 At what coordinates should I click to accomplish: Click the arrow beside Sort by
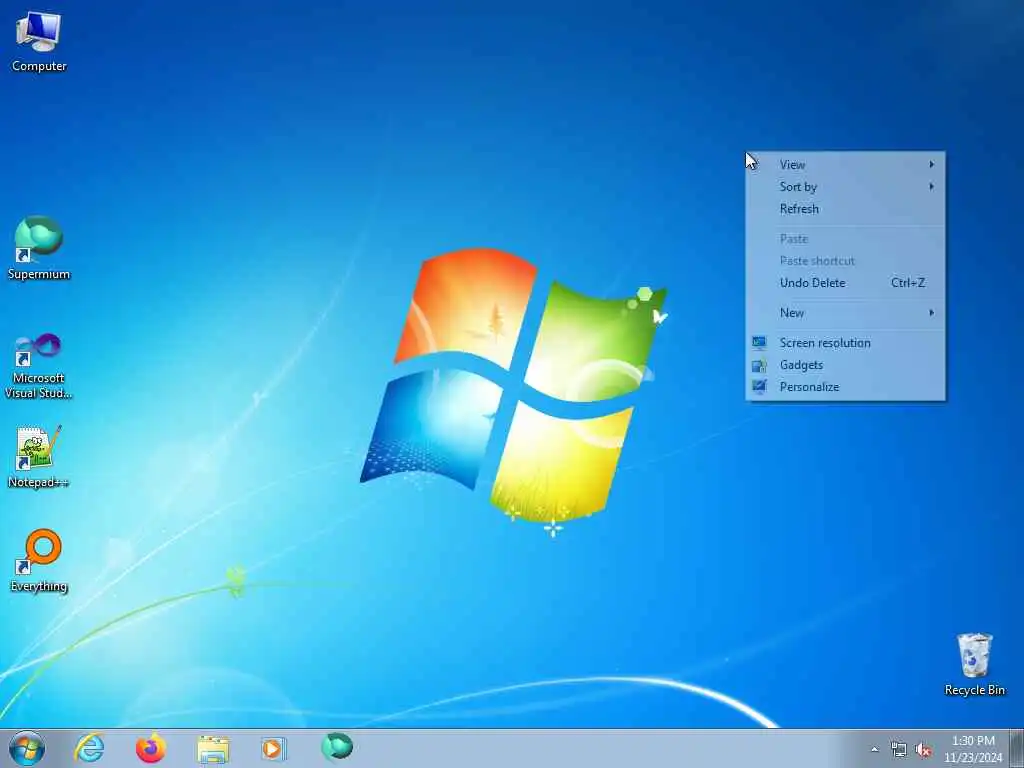point(932,187)
